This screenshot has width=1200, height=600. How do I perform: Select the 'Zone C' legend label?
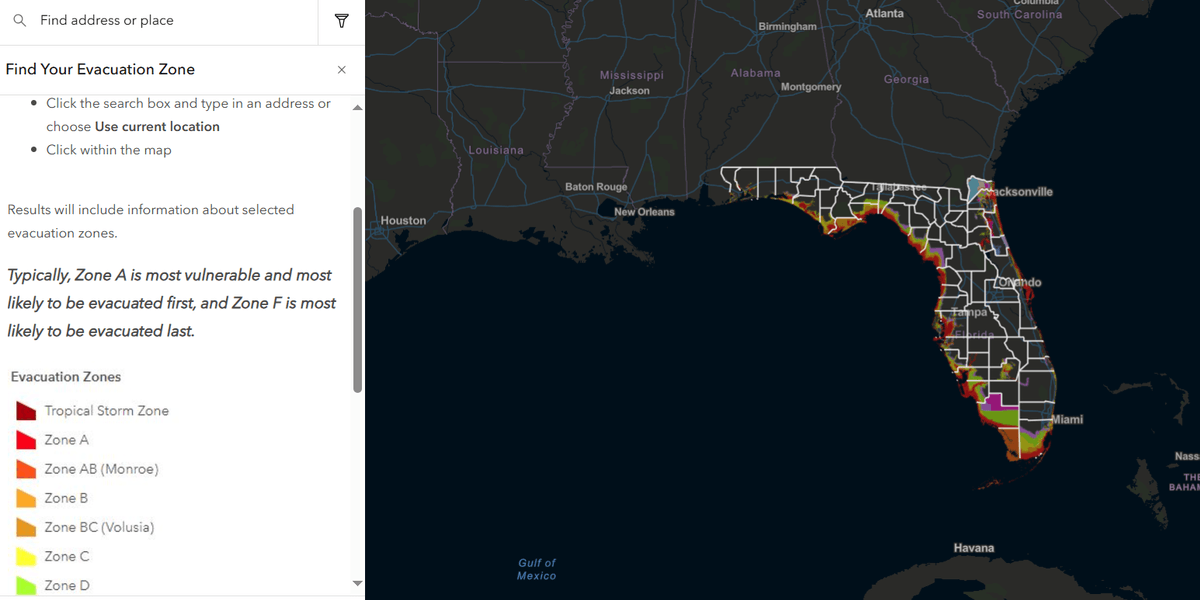[66, 556]
